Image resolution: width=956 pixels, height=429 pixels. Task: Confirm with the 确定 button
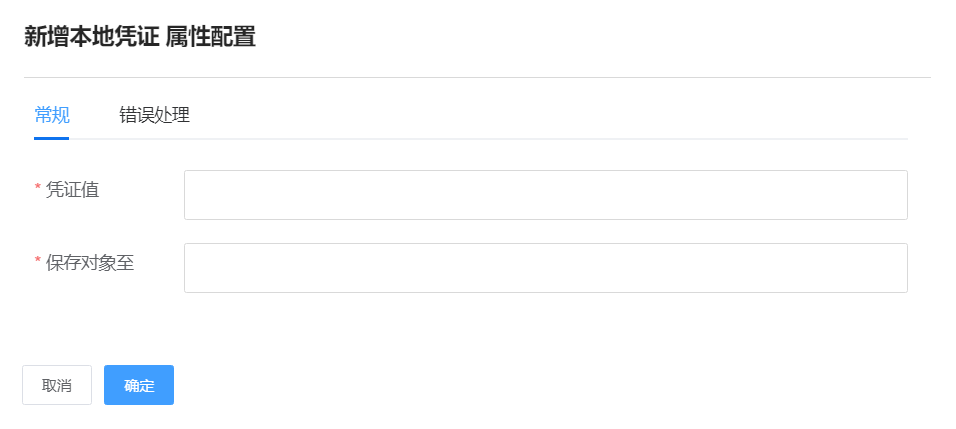[x=139, y=385]
